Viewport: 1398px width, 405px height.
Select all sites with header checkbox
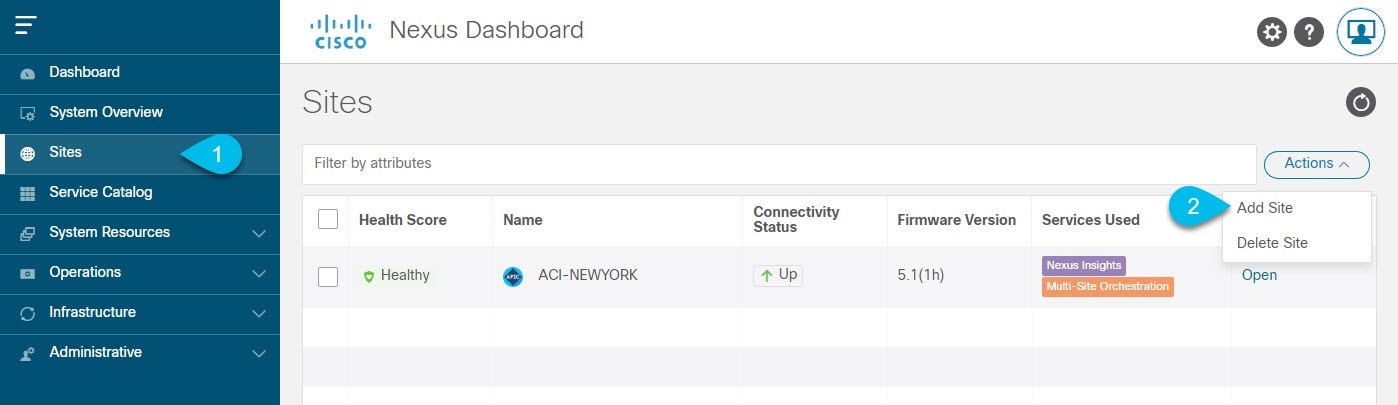tap(328, 219)
